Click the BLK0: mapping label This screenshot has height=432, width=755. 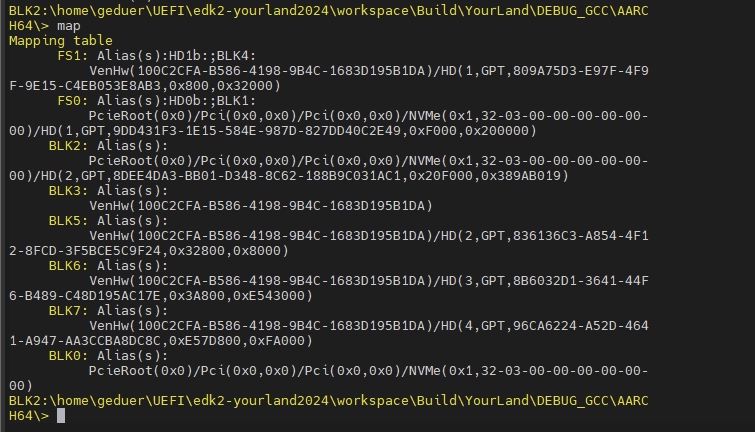coord(68,355)
